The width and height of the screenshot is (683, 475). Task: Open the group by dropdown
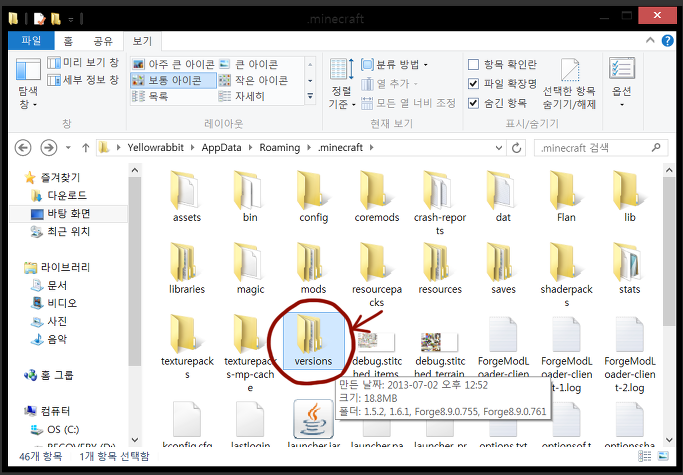[395, 64]
